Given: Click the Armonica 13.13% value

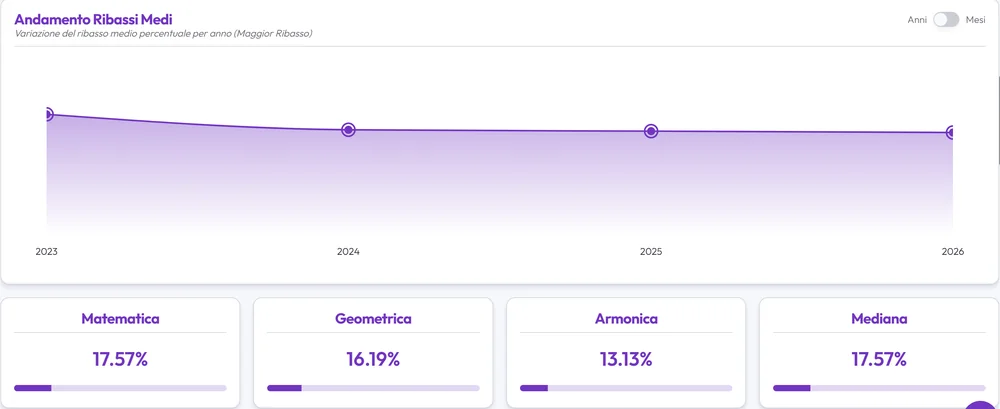Looking at the screenshot, I should point(626,359).
